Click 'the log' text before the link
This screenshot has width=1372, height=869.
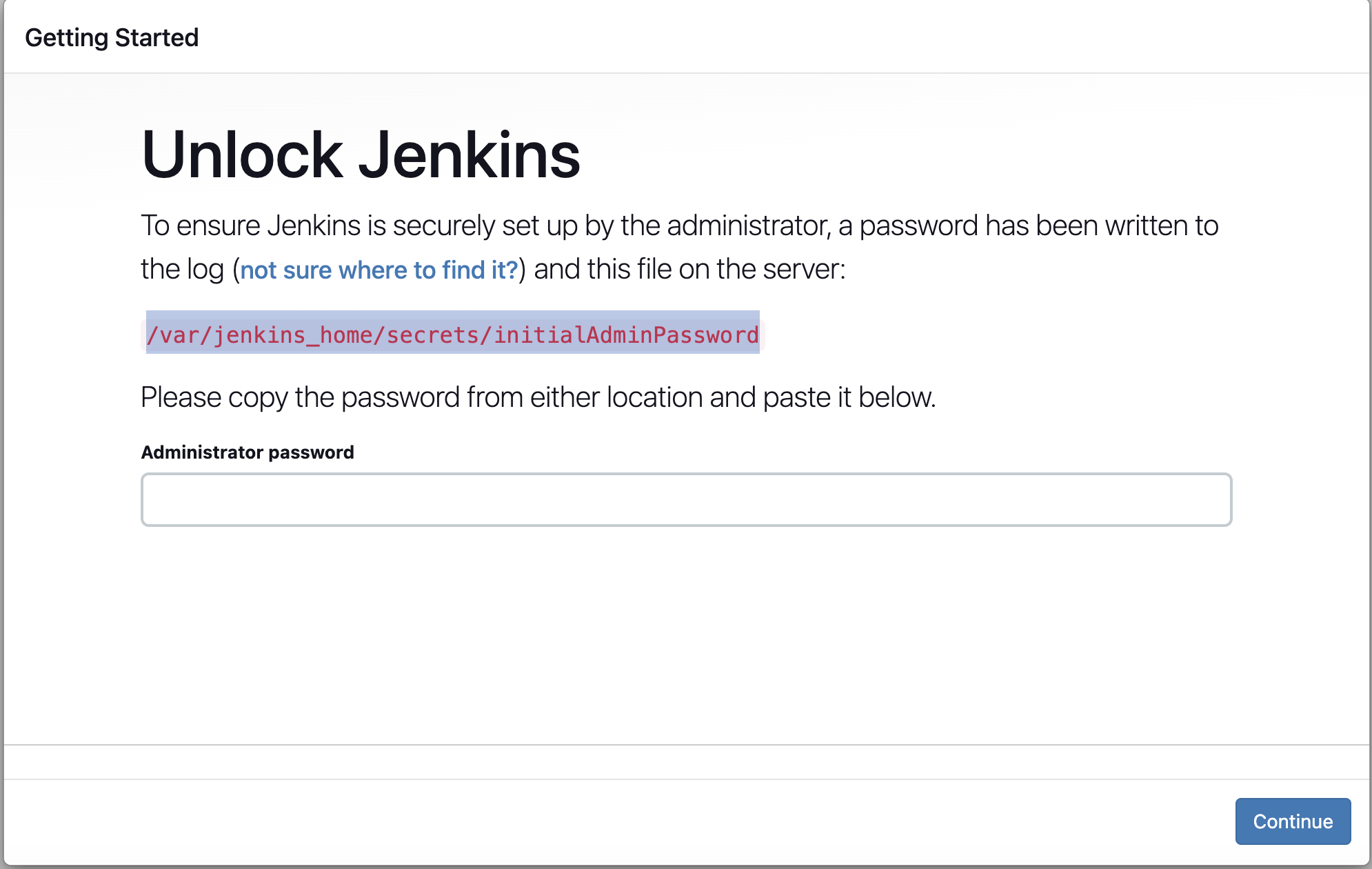(182, 269)
